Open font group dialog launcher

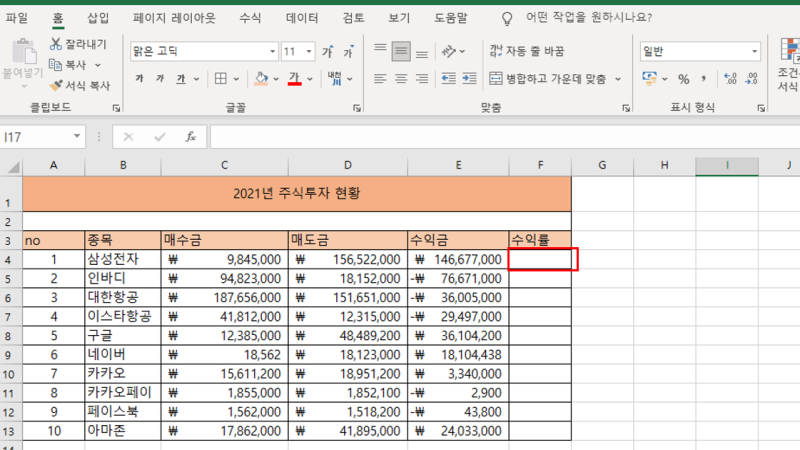[x=357, y=108]
